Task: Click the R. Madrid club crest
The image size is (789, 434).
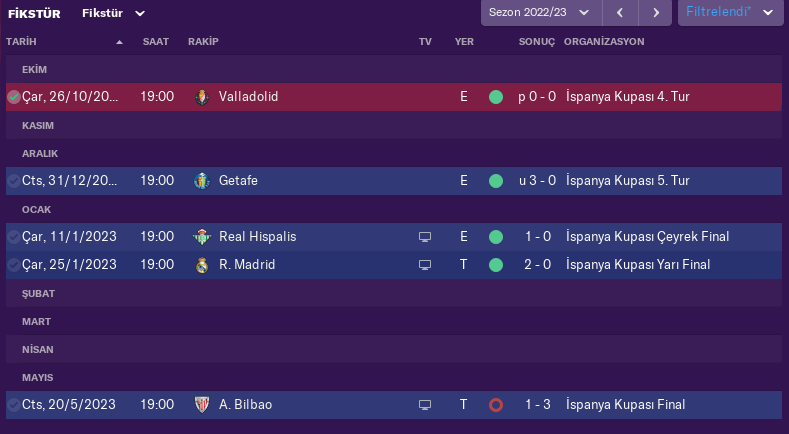Action: (202, 265)
